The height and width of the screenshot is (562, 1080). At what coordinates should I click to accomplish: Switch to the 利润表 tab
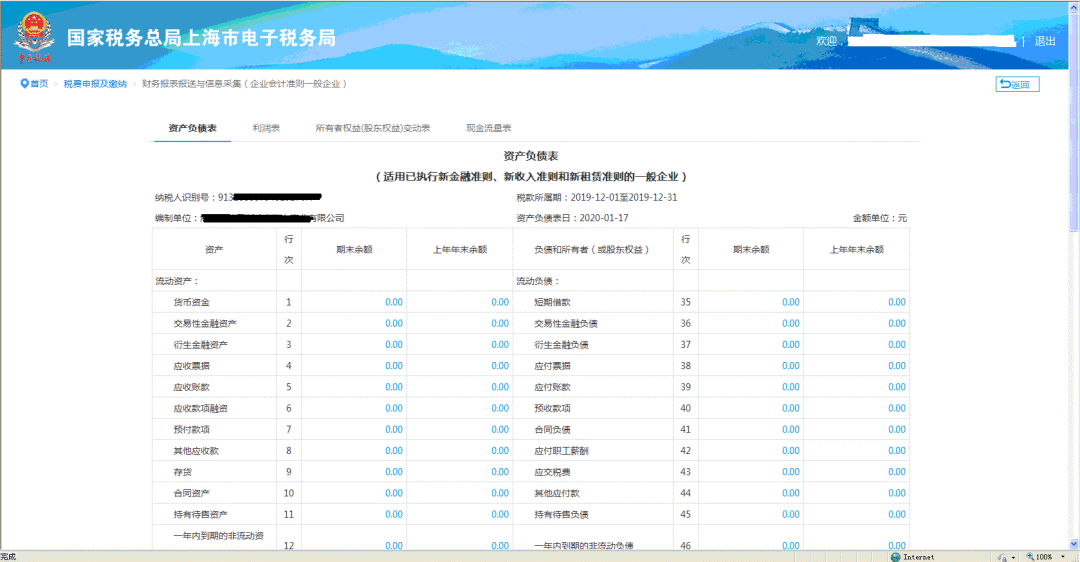pos(266,128)
